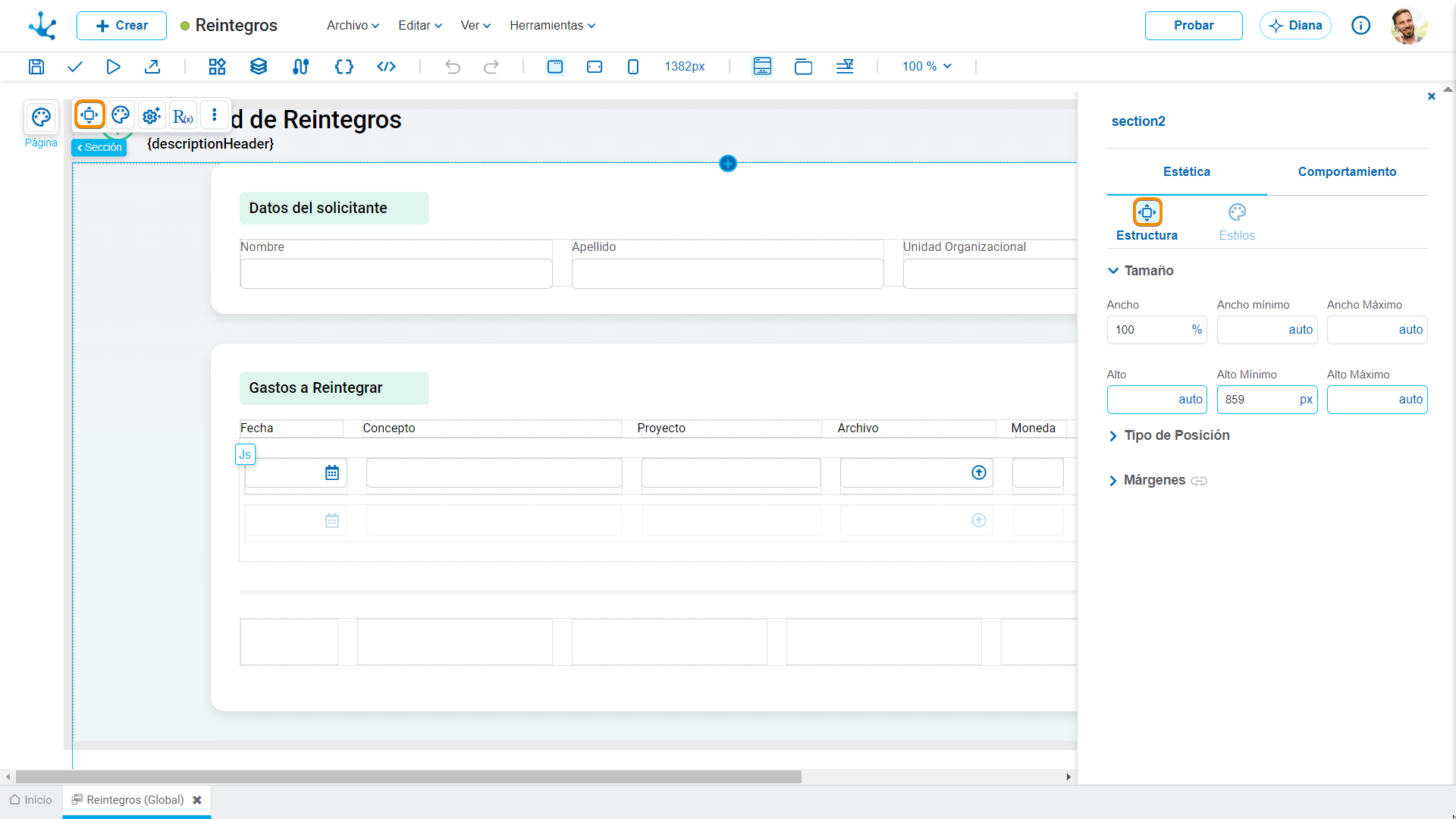Select the mobile device view icon
Viewport: 1456px width, 819px height.
tap(633, 67)
